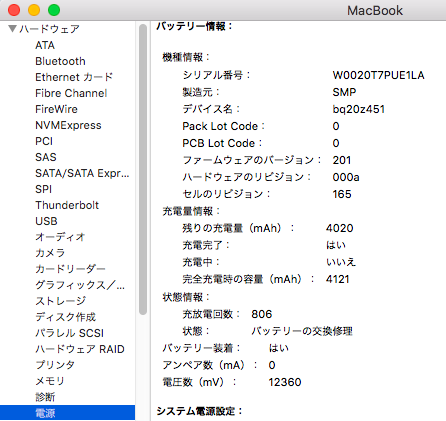446x421 pixels.
Task: Click condition text バッテリーの交換修理
Action: click(x=302, y=331)
